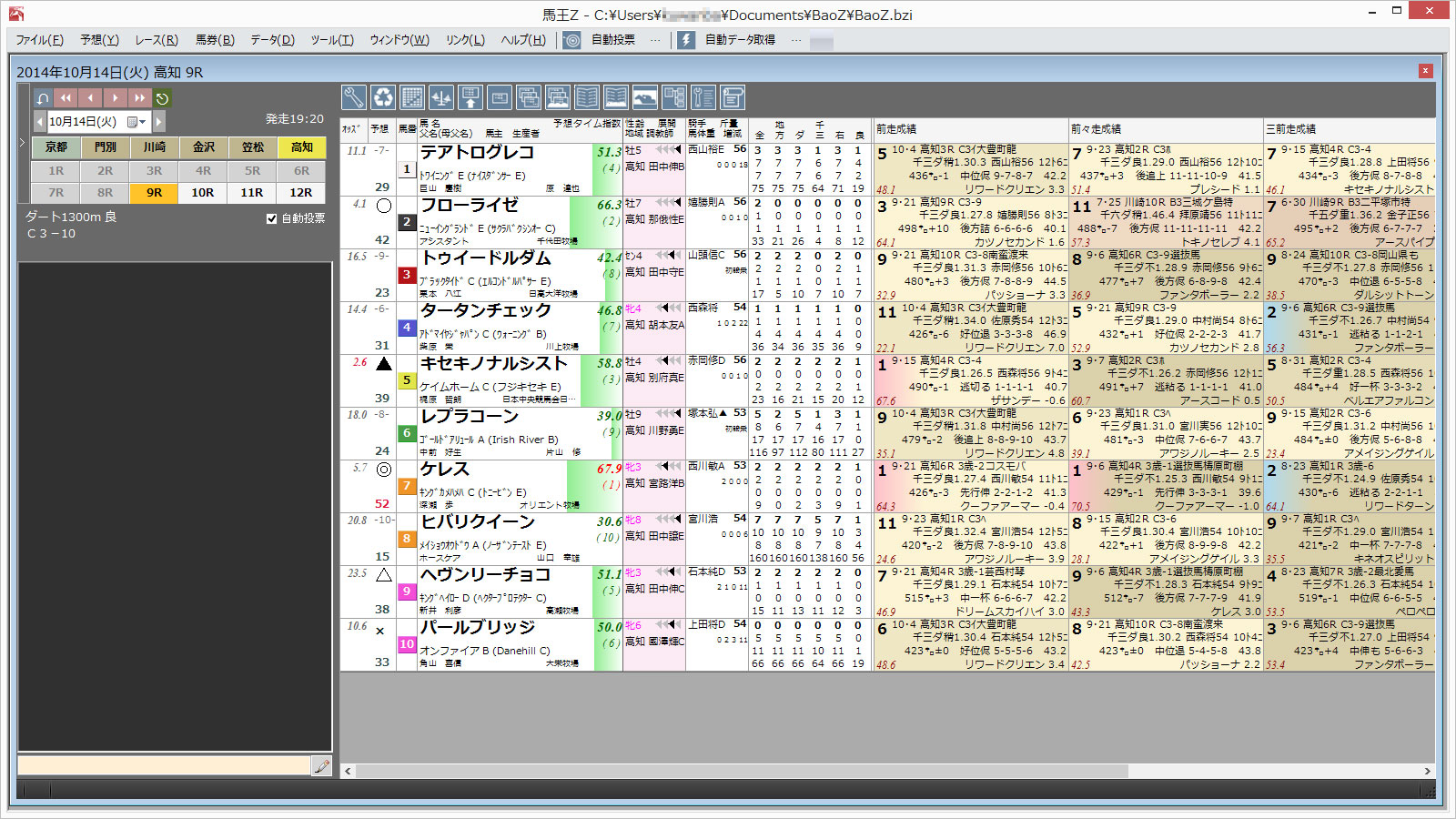Click the return U-turn arrow icon

pos(43,98)
